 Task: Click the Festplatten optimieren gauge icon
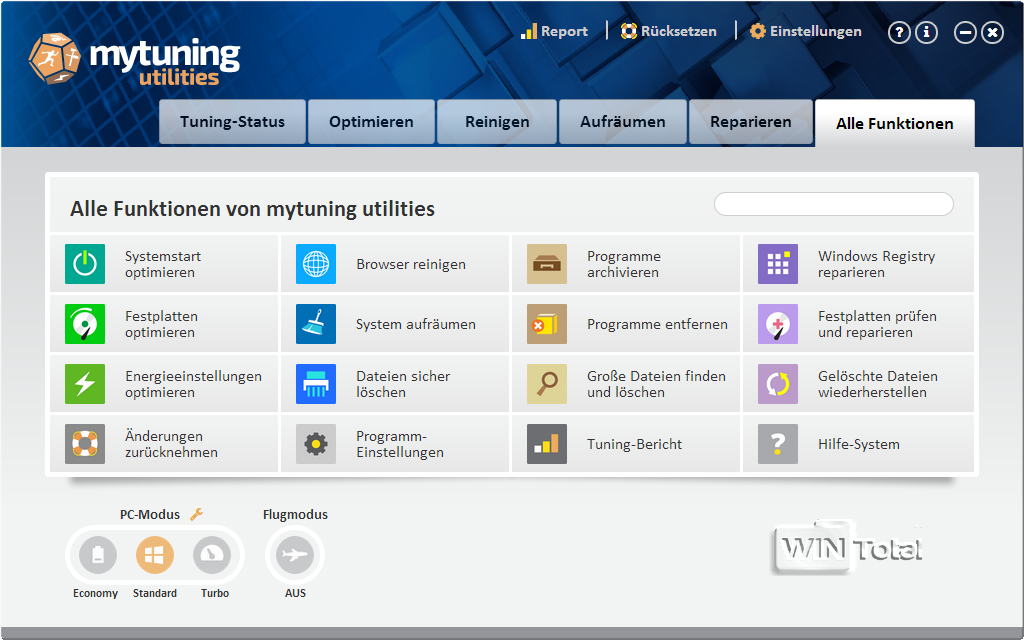pos(85,324)
